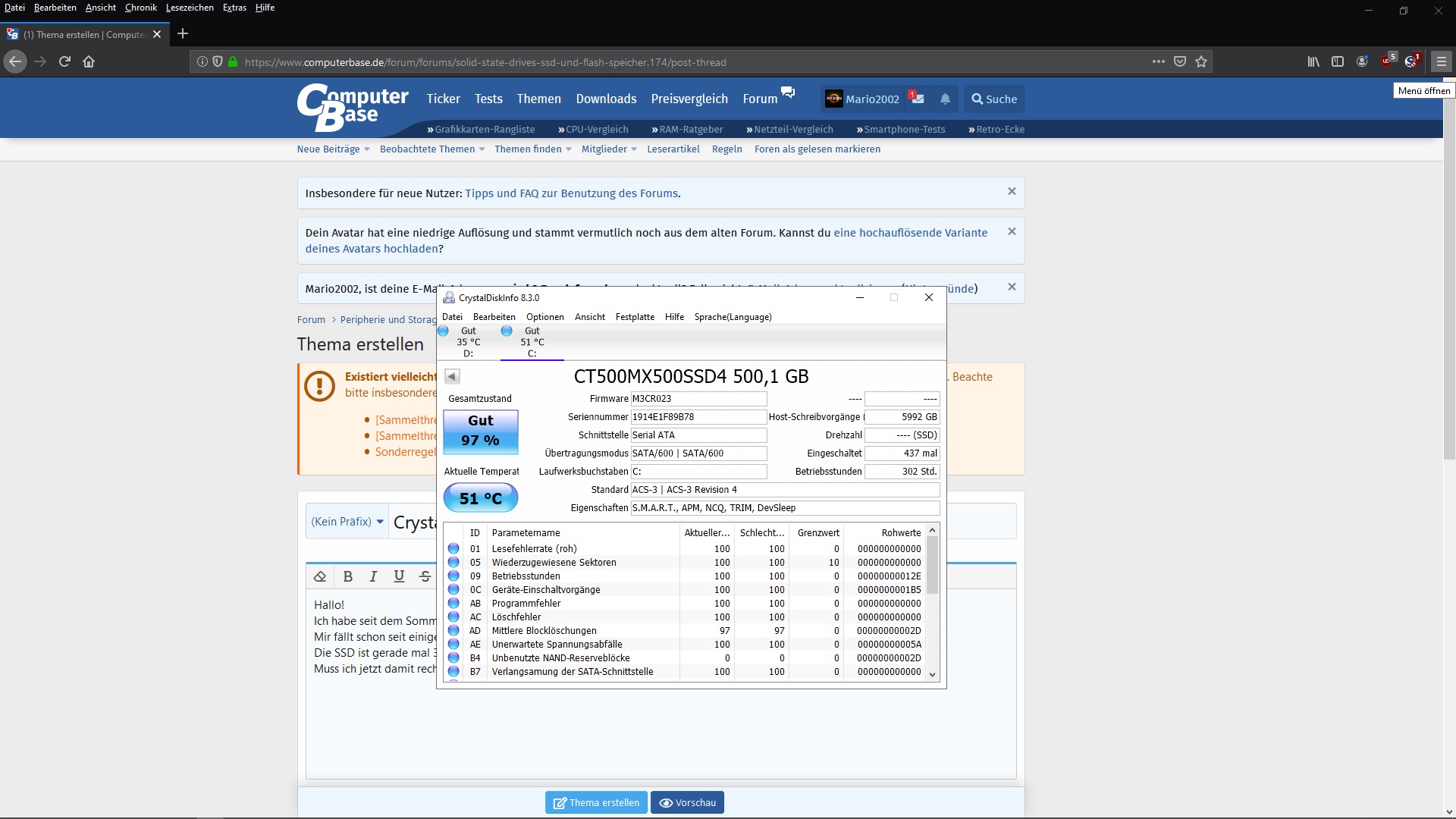Click the Vorschau preview button
Screen dimensions: 1456x819
pos(687,802)
